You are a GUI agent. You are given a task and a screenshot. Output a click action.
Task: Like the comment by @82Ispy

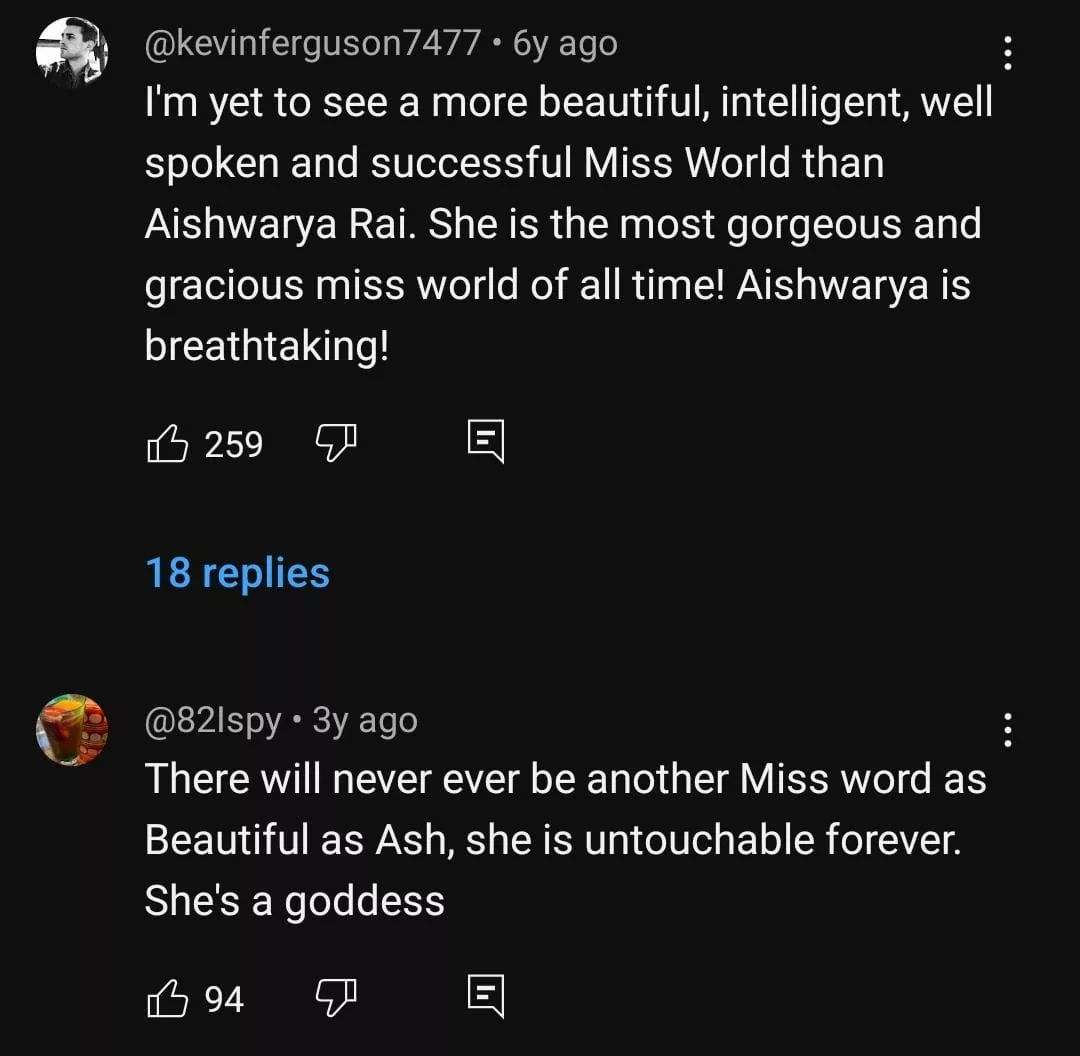(167, 998)
